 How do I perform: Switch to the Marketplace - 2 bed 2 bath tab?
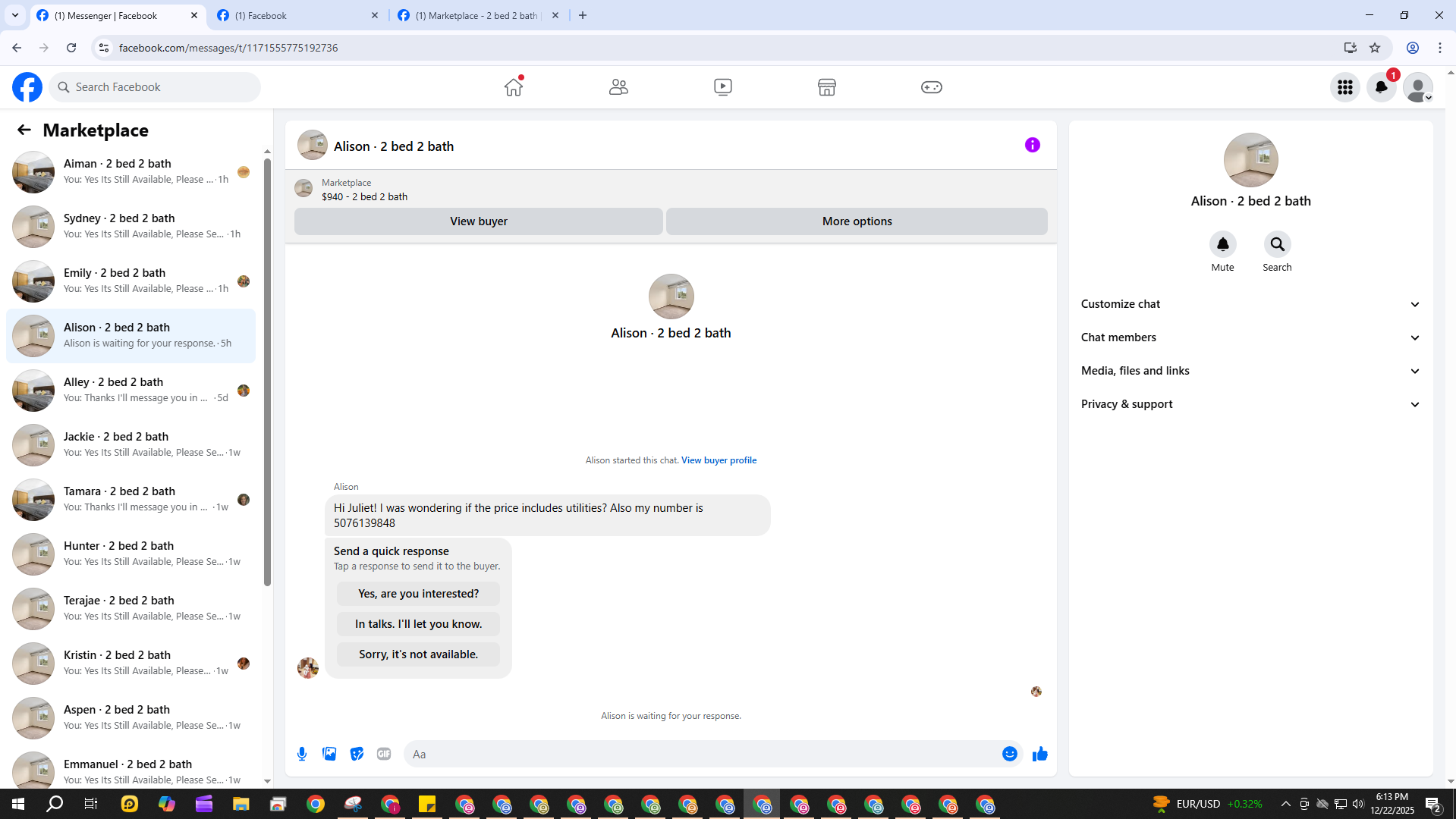coord(476,15)
